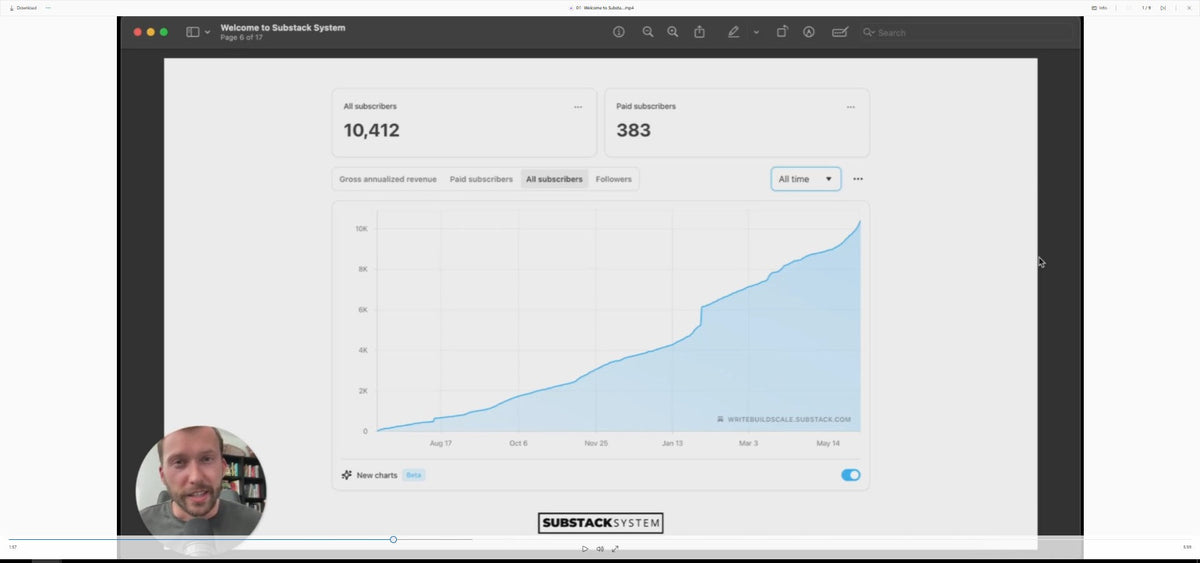Open the form filling tool icon

tap(840, 32)
